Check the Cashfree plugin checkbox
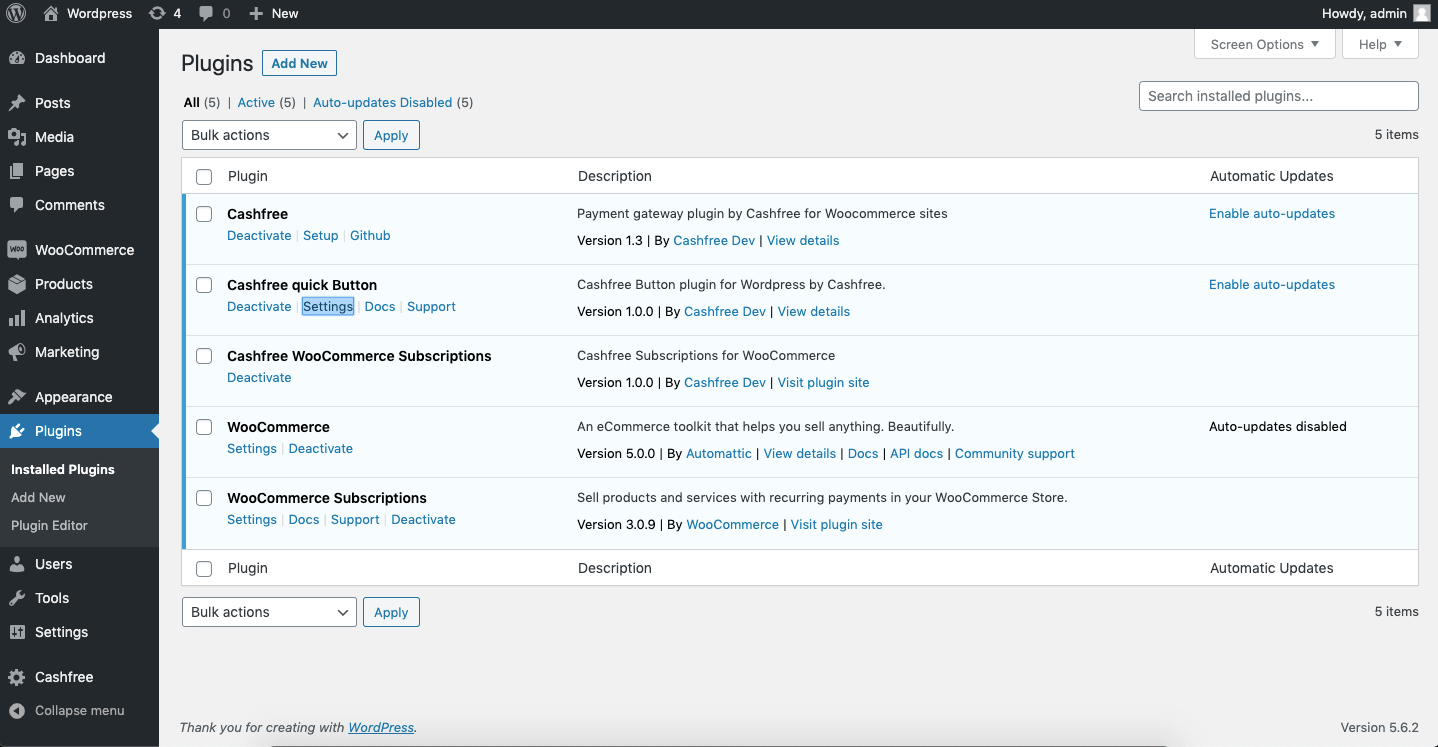The width and height of the screenshot is (1438, 747). coord(204,214)
